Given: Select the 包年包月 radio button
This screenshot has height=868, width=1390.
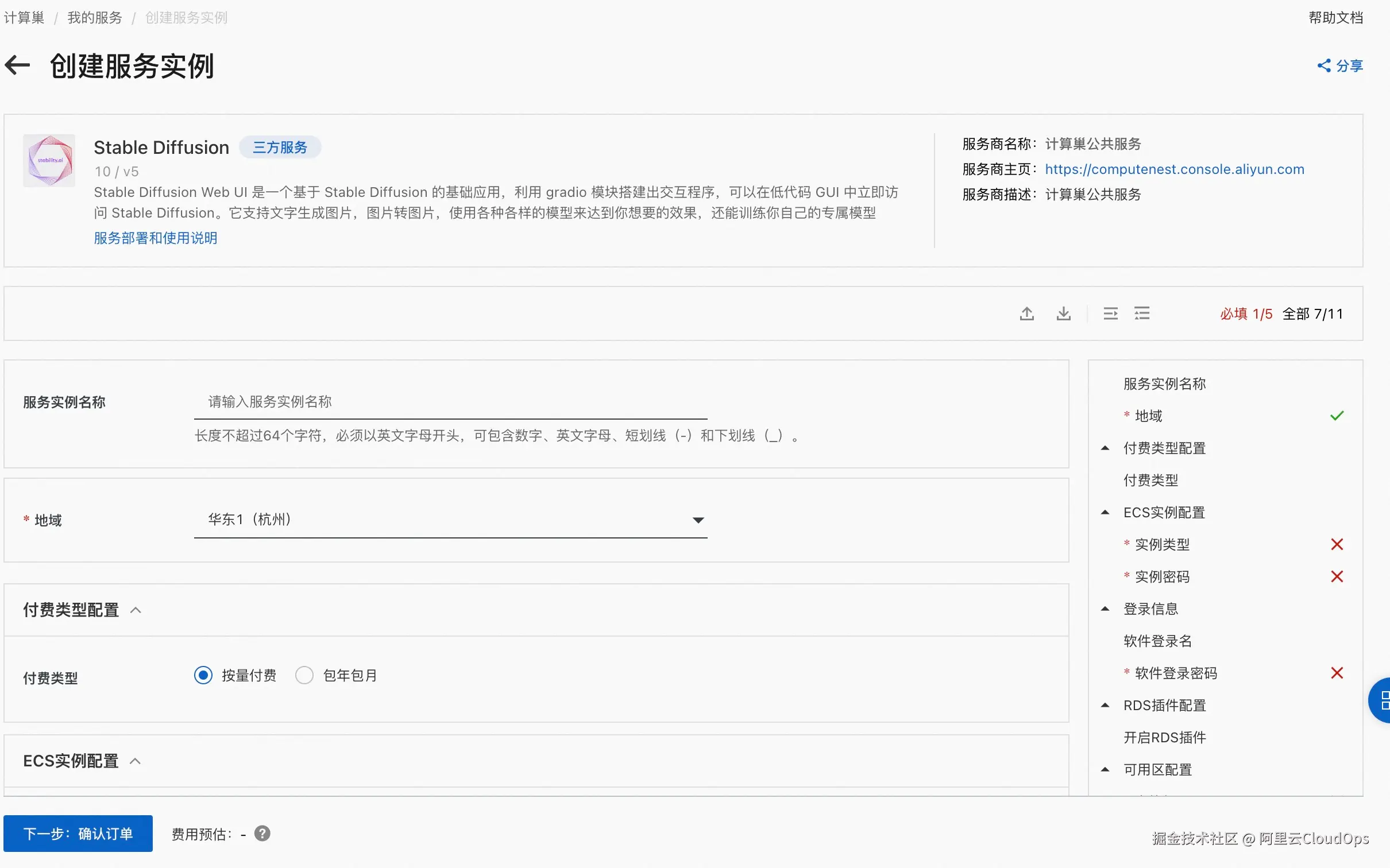Looking at the screenshot, I should coord(304,675).
